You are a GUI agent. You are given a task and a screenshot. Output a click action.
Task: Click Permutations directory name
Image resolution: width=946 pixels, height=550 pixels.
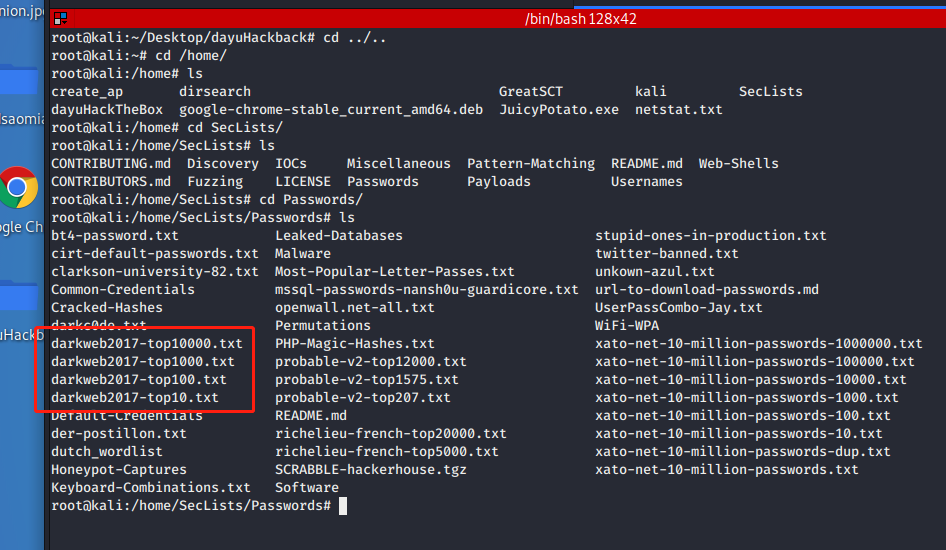pyautogui.click(x=323, y=326)
